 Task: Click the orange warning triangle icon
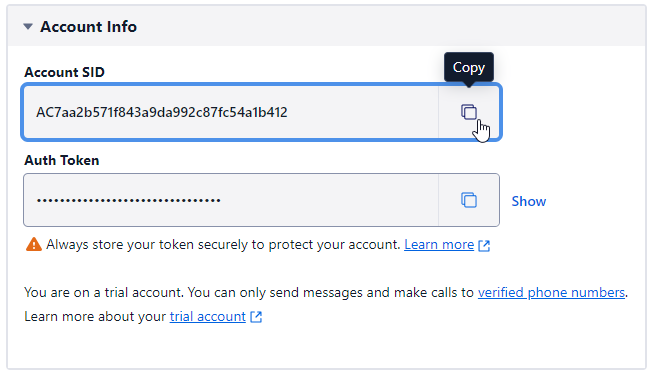tap(34, 244)
